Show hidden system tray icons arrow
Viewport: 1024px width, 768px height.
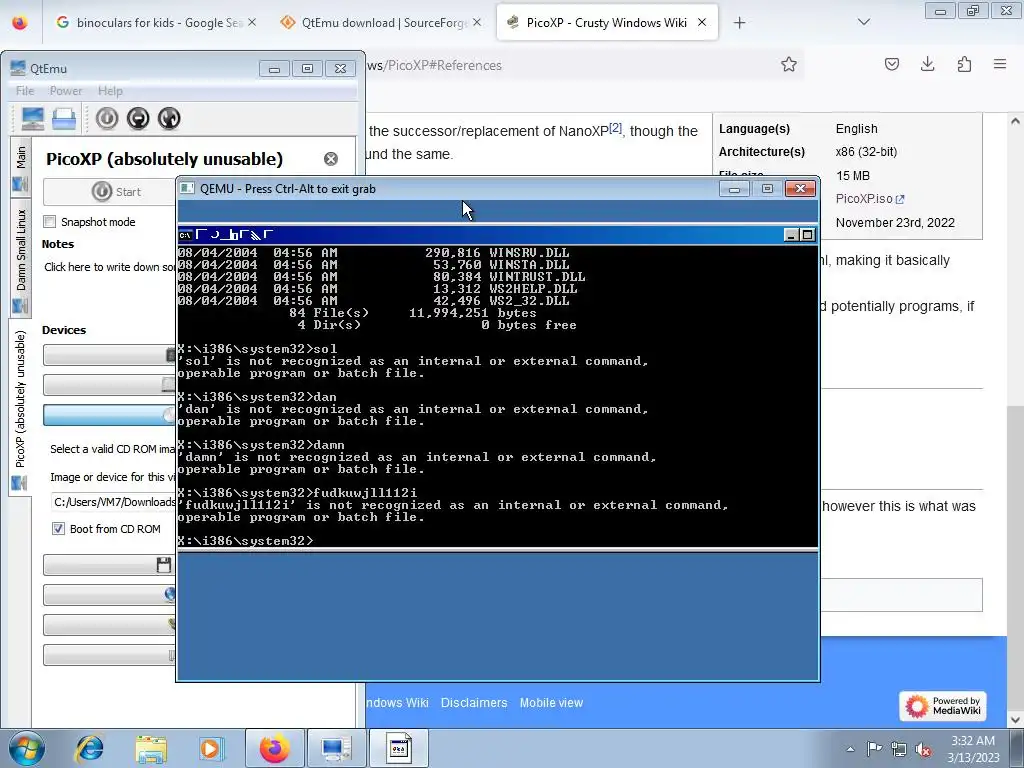tap(850, 749)
